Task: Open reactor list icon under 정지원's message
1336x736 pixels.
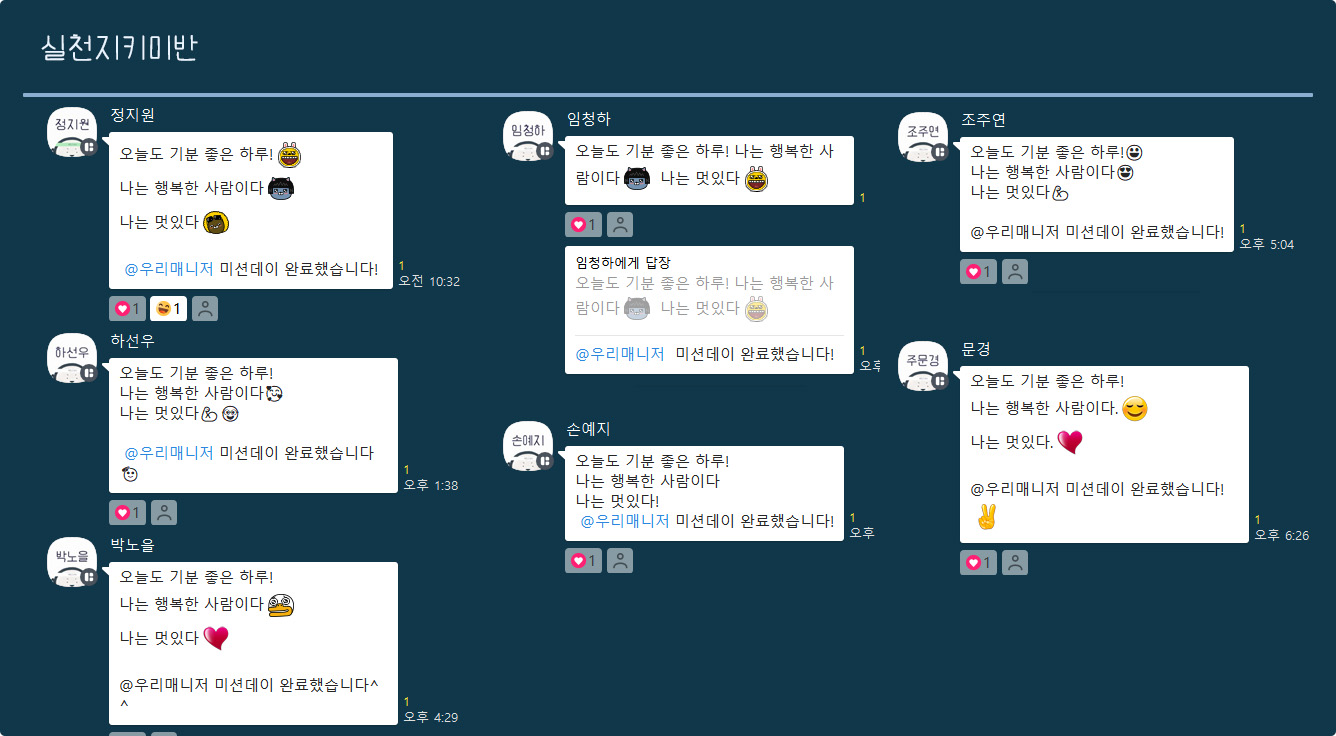Action: (x=205, y=309)
